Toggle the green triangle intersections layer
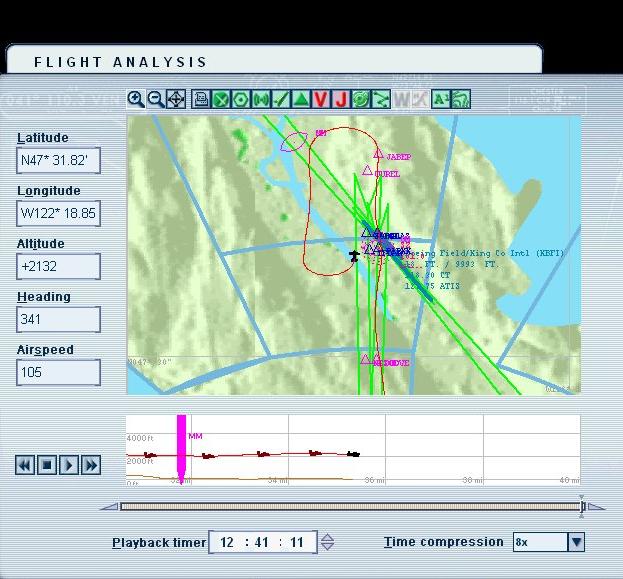This screenshot has width=623, height=579. click(301, 99)
